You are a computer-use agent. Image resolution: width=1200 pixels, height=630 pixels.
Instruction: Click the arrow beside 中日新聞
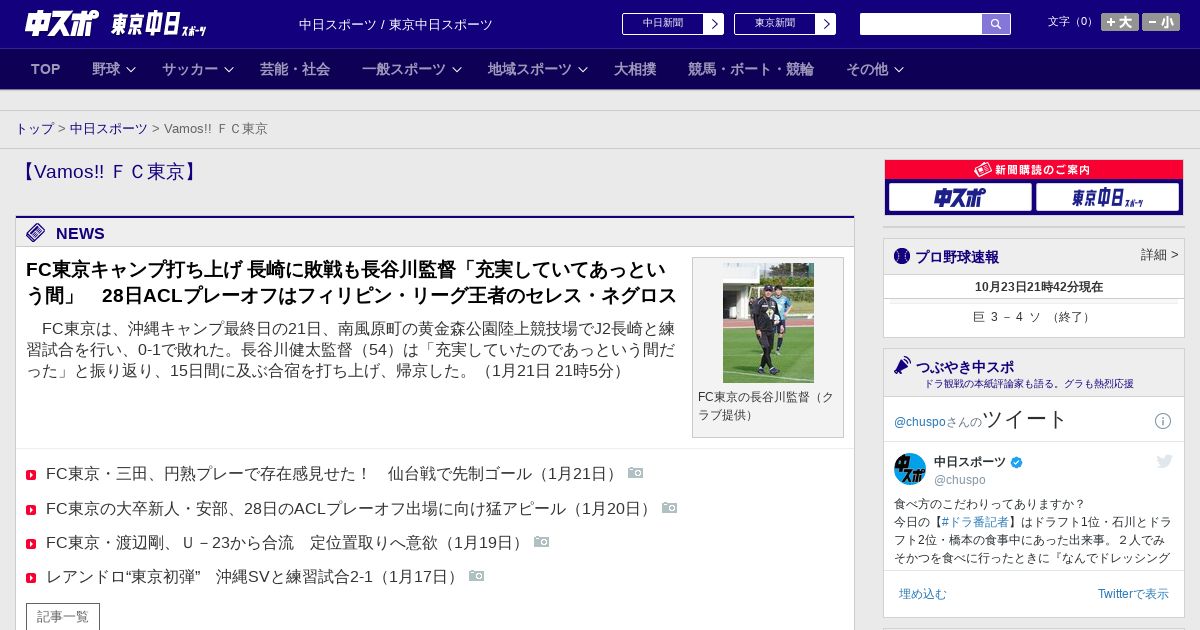714,24
